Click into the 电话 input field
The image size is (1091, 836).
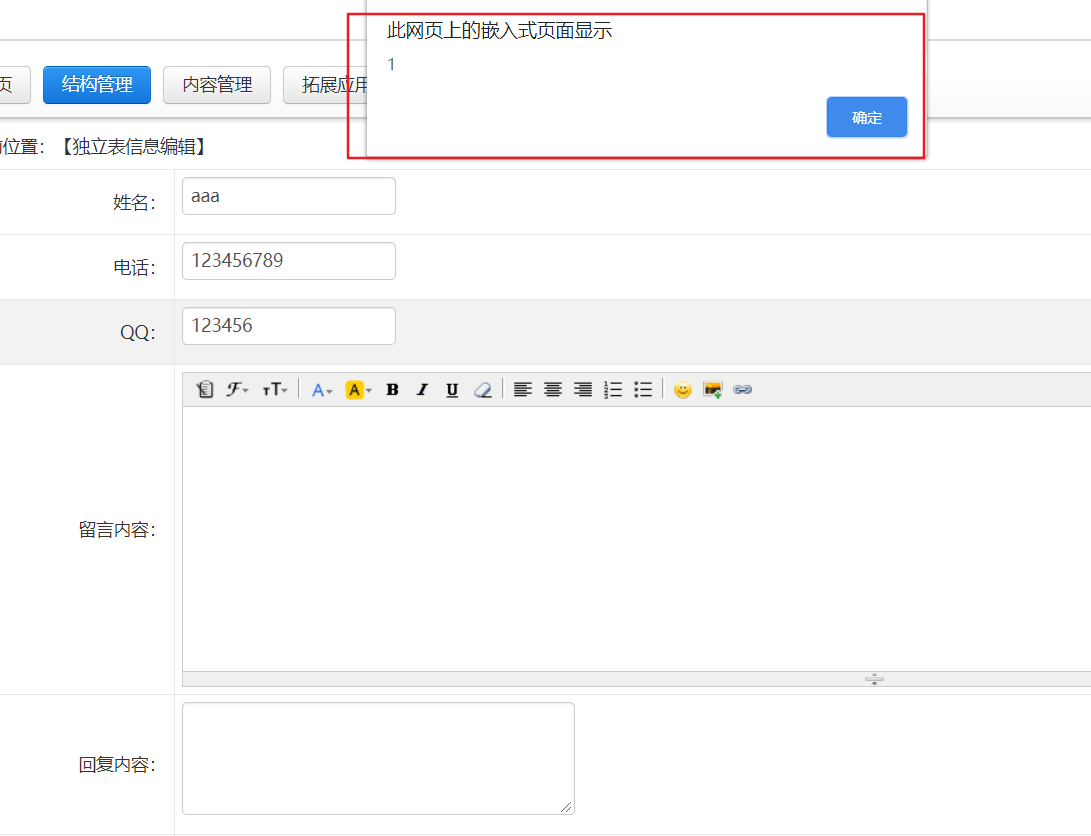(x=288, y=261)
